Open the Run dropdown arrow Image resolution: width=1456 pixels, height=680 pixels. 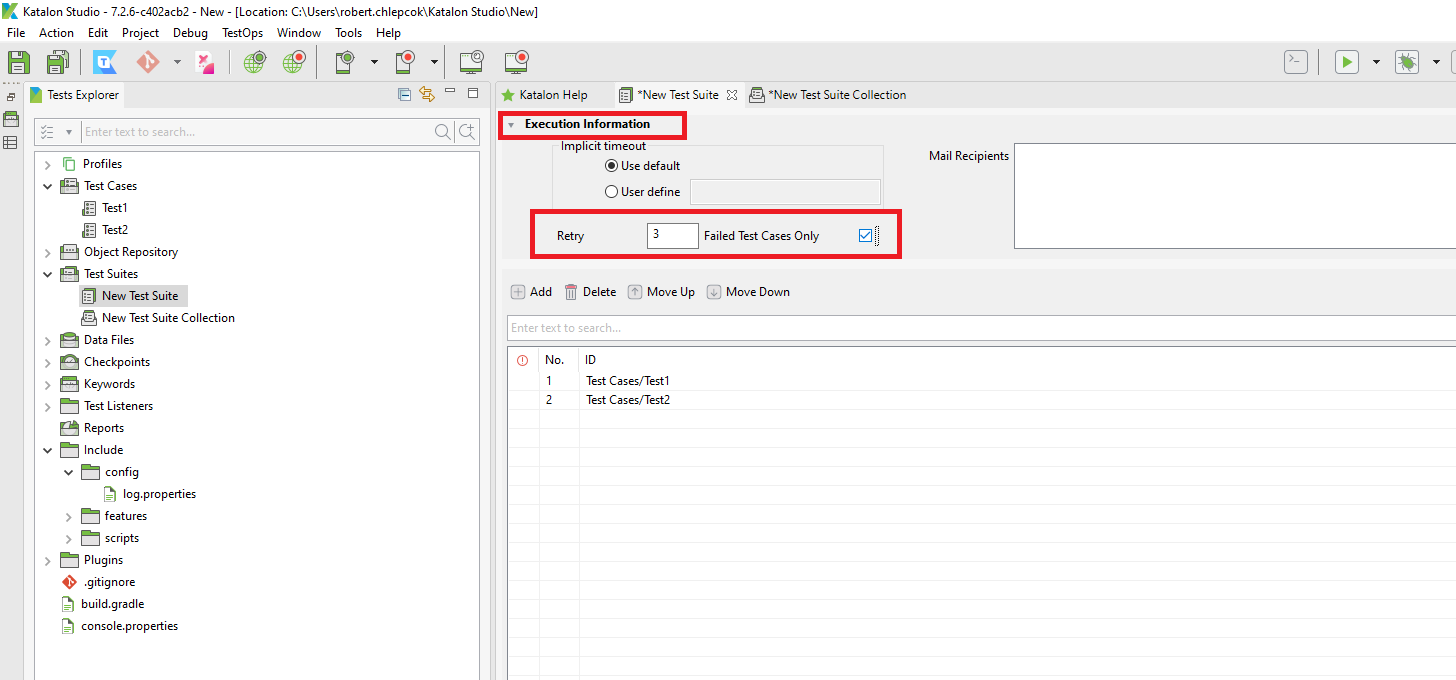pos(1376,62)
